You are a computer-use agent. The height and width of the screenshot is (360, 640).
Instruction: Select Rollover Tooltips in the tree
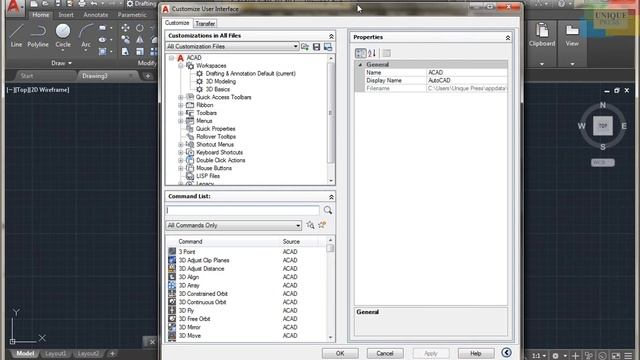[216, 136]
